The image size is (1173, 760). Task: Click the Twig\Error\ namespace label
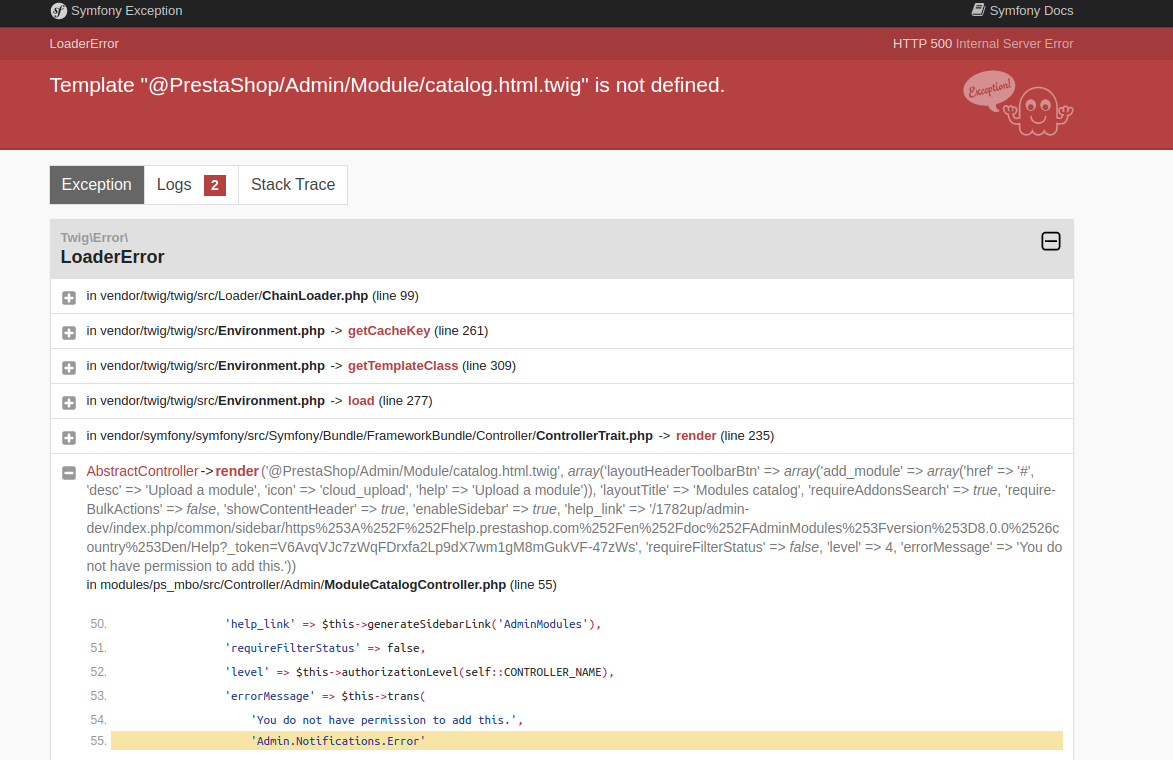94,238
